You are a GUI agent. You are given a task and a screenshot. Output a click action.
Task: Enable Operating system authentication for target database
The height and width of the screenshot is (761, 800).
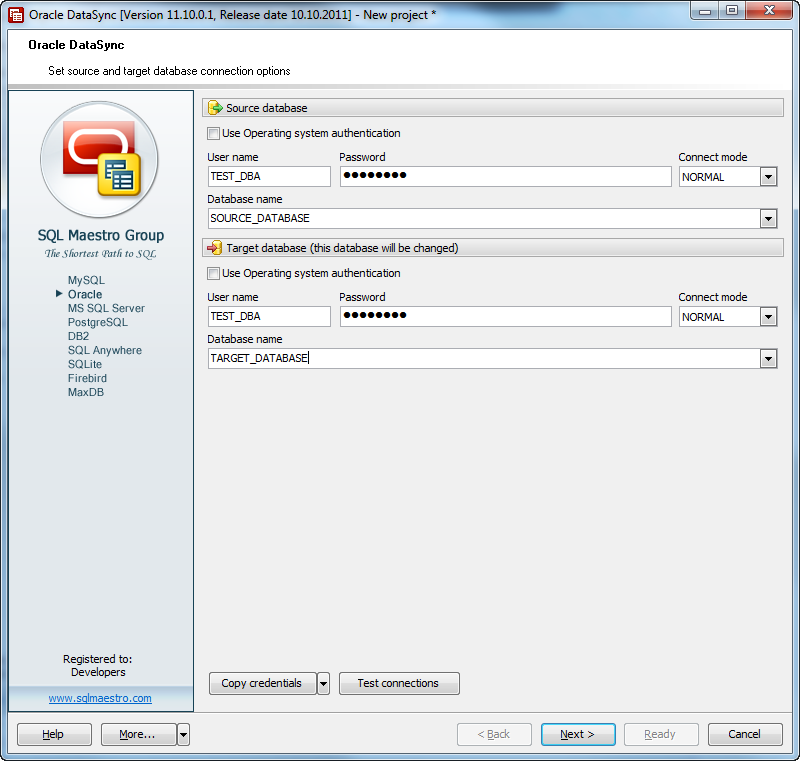[x=214, y=273]
